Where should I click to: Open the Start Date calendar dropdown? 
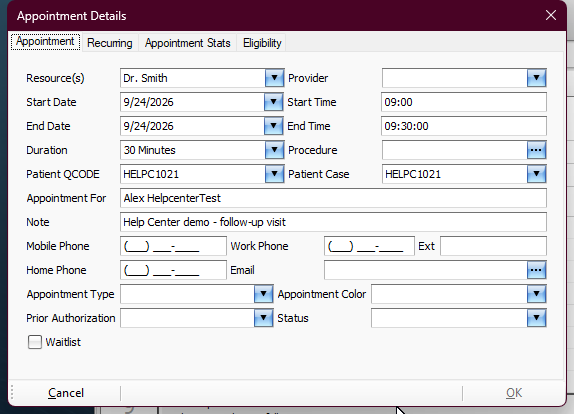click(273, 102)
